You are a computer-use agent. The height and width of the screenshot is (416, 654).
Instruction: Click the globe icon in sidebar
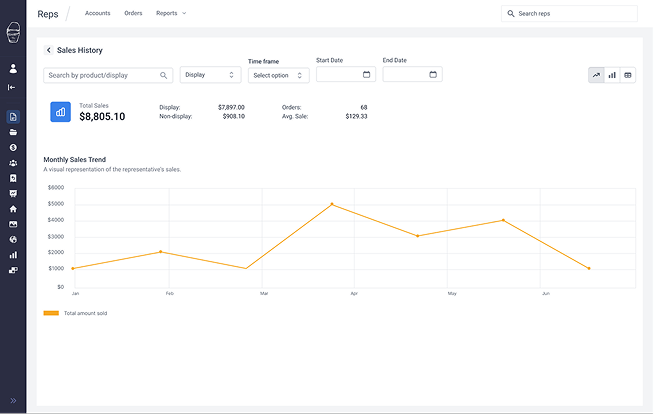point(13,240)
